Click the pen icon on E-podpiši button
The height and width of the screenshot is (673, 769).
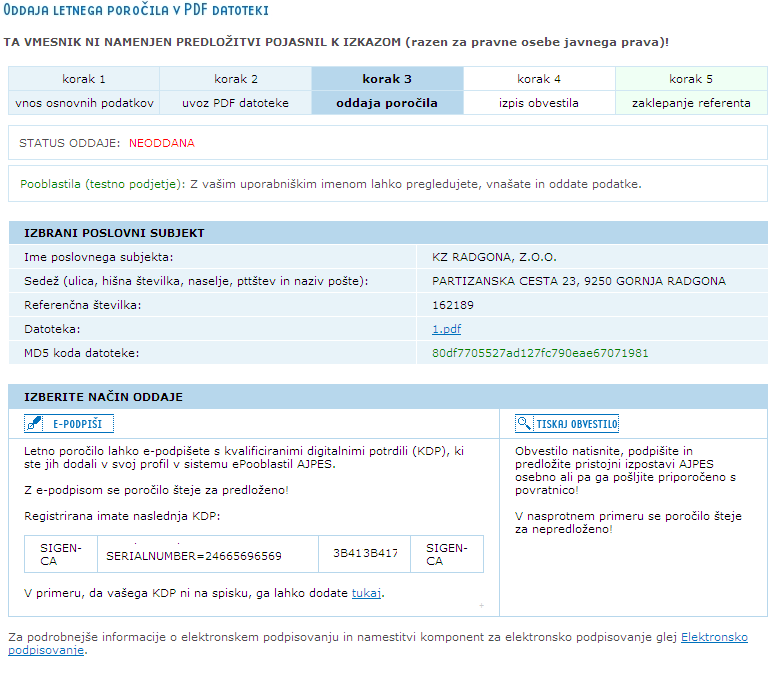pyautogui.click(x=35, y=424)
